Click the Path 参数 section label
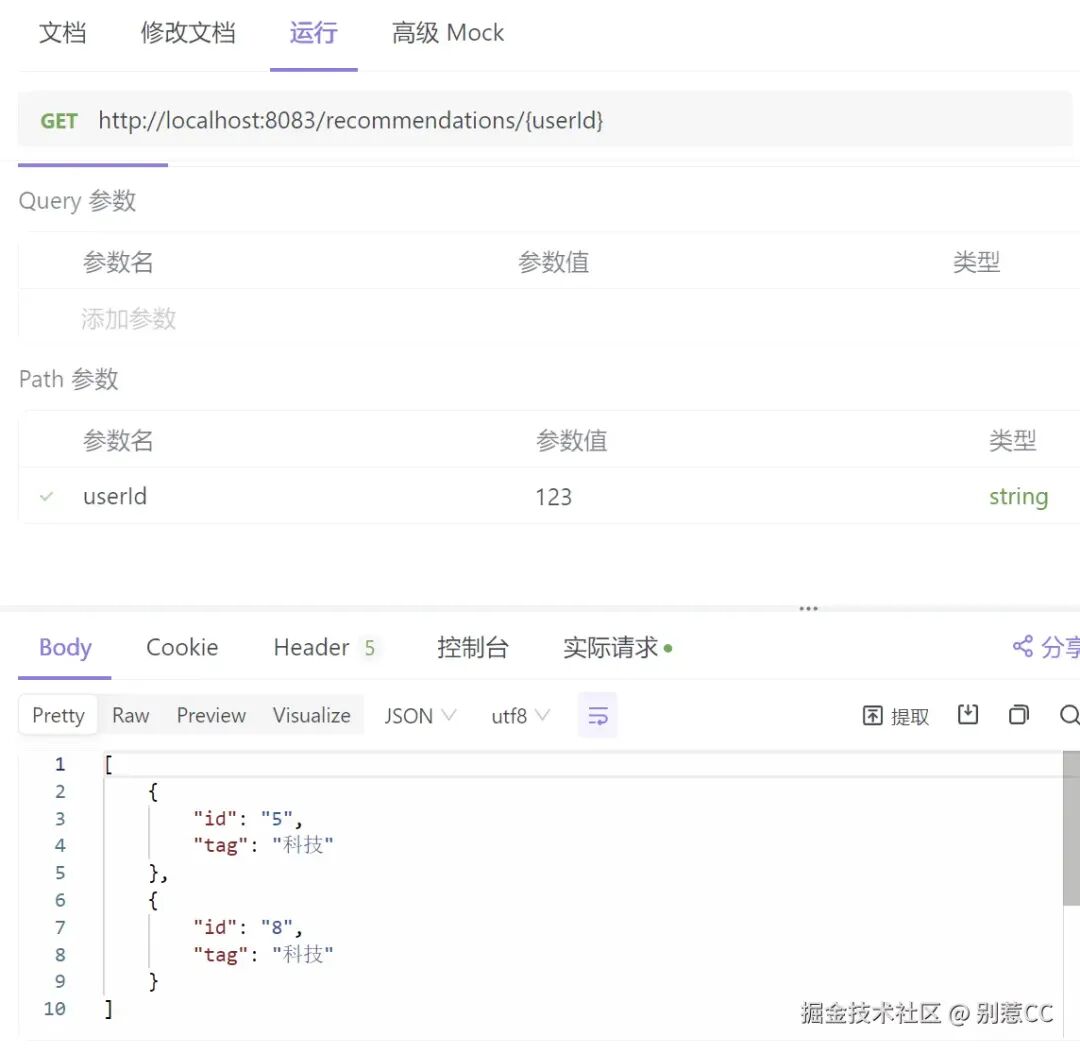This screenshot has height=1053, width=1080. [68, 379]
